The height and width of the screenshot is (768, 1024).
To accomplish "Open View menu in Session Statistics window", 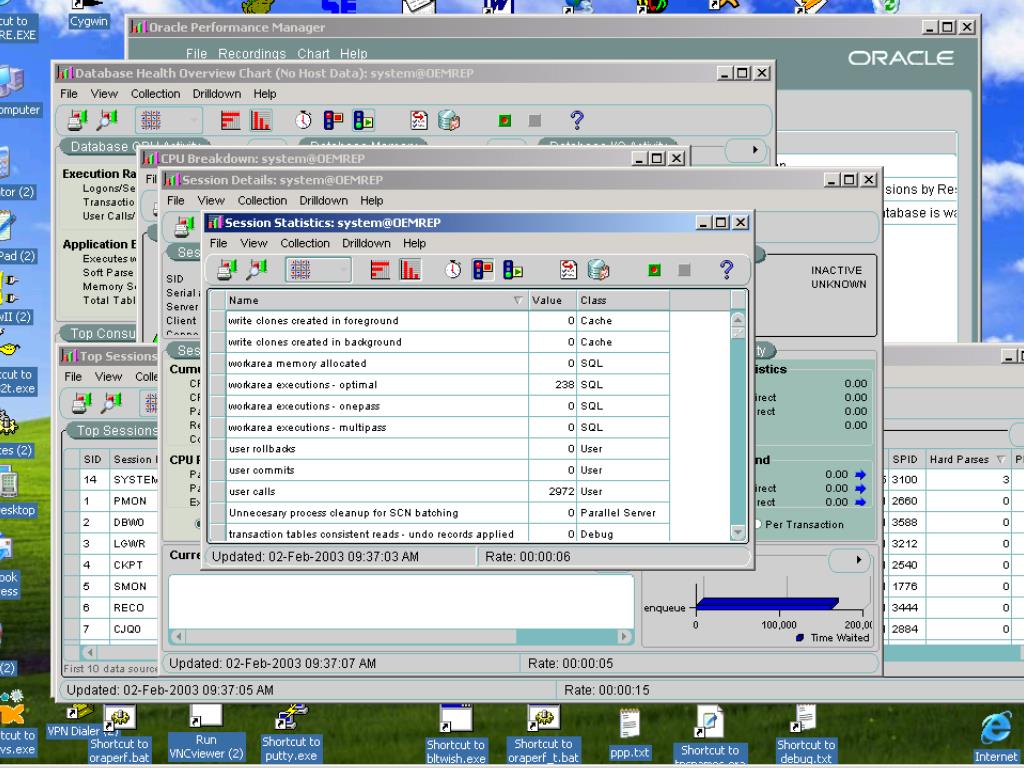I will [x=253, y=243].
